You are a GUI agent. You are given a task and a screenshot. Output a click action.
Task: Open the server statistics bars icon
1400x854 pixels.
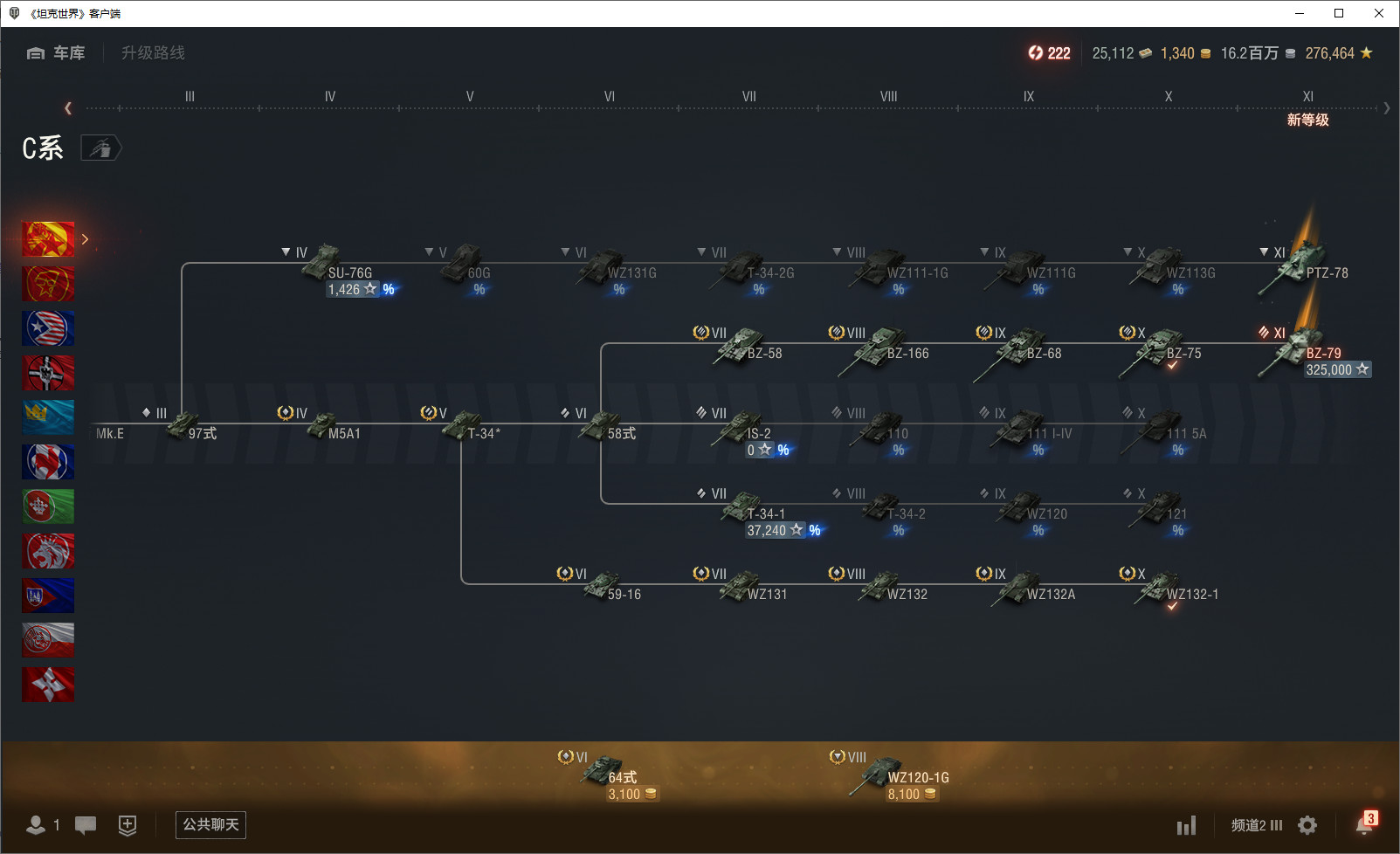(1186, 825)
